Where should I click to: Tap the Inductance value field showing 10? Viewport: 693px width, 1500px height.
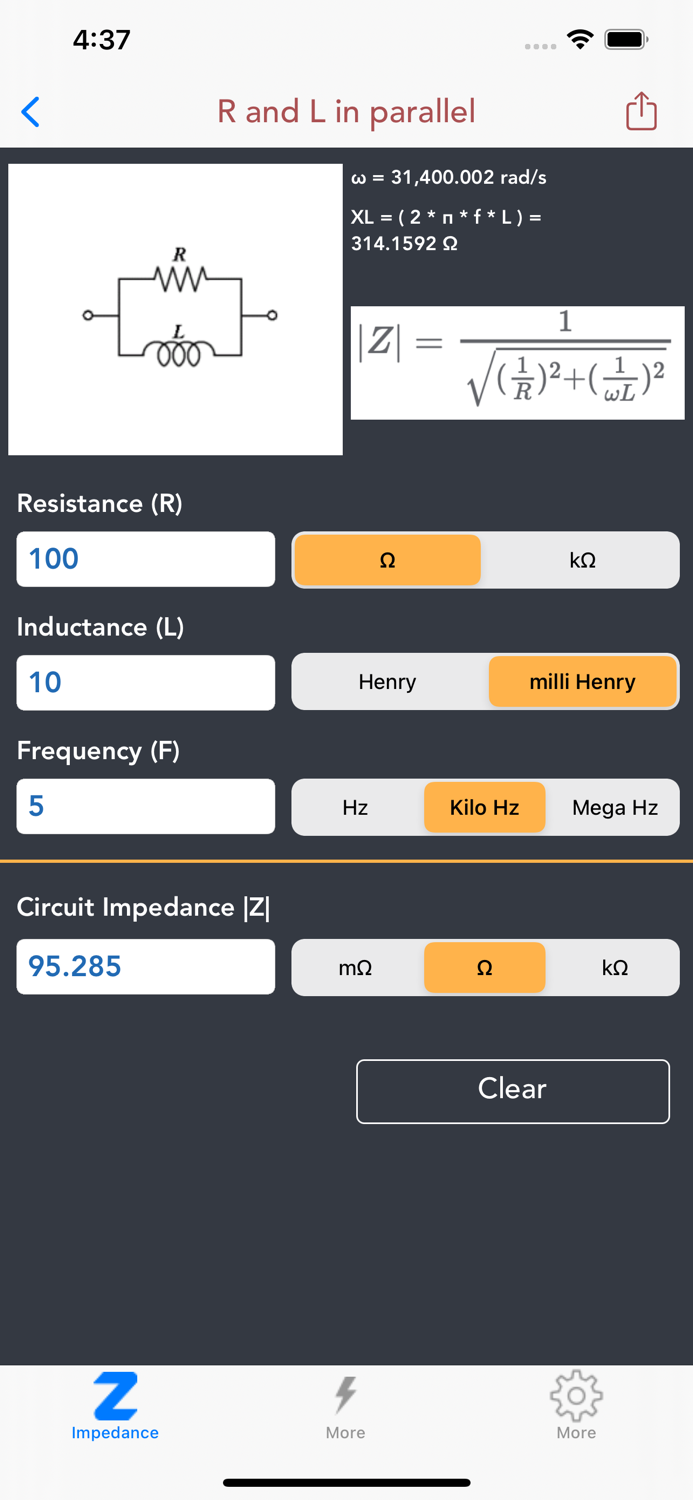(x=145, y=682)
